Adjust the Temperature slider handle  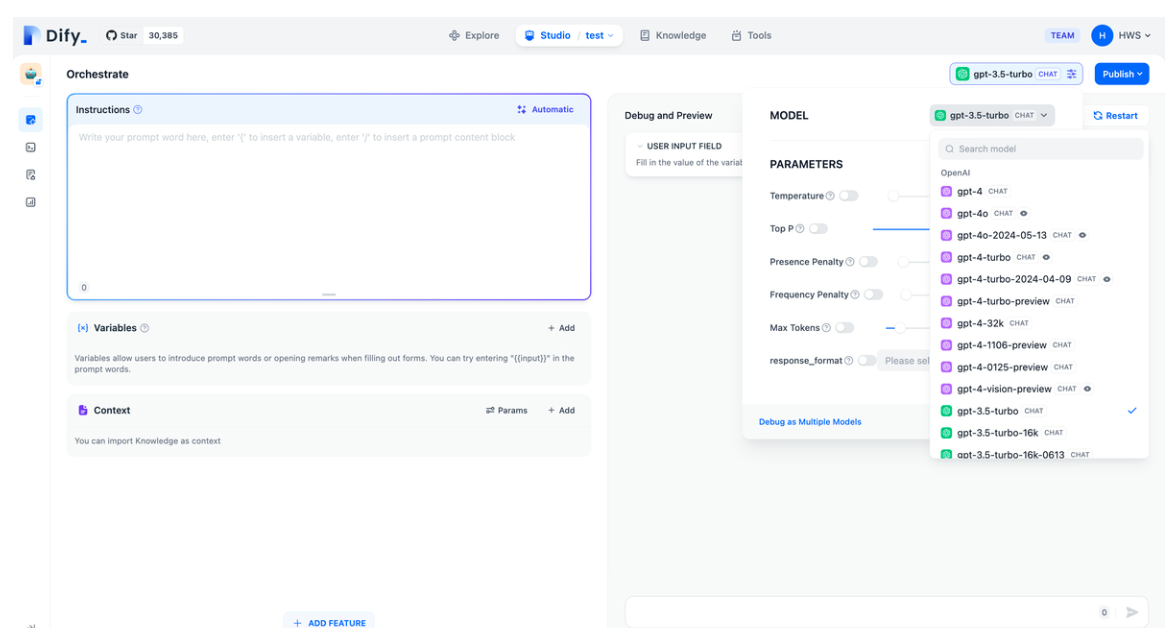click(894, 195)
